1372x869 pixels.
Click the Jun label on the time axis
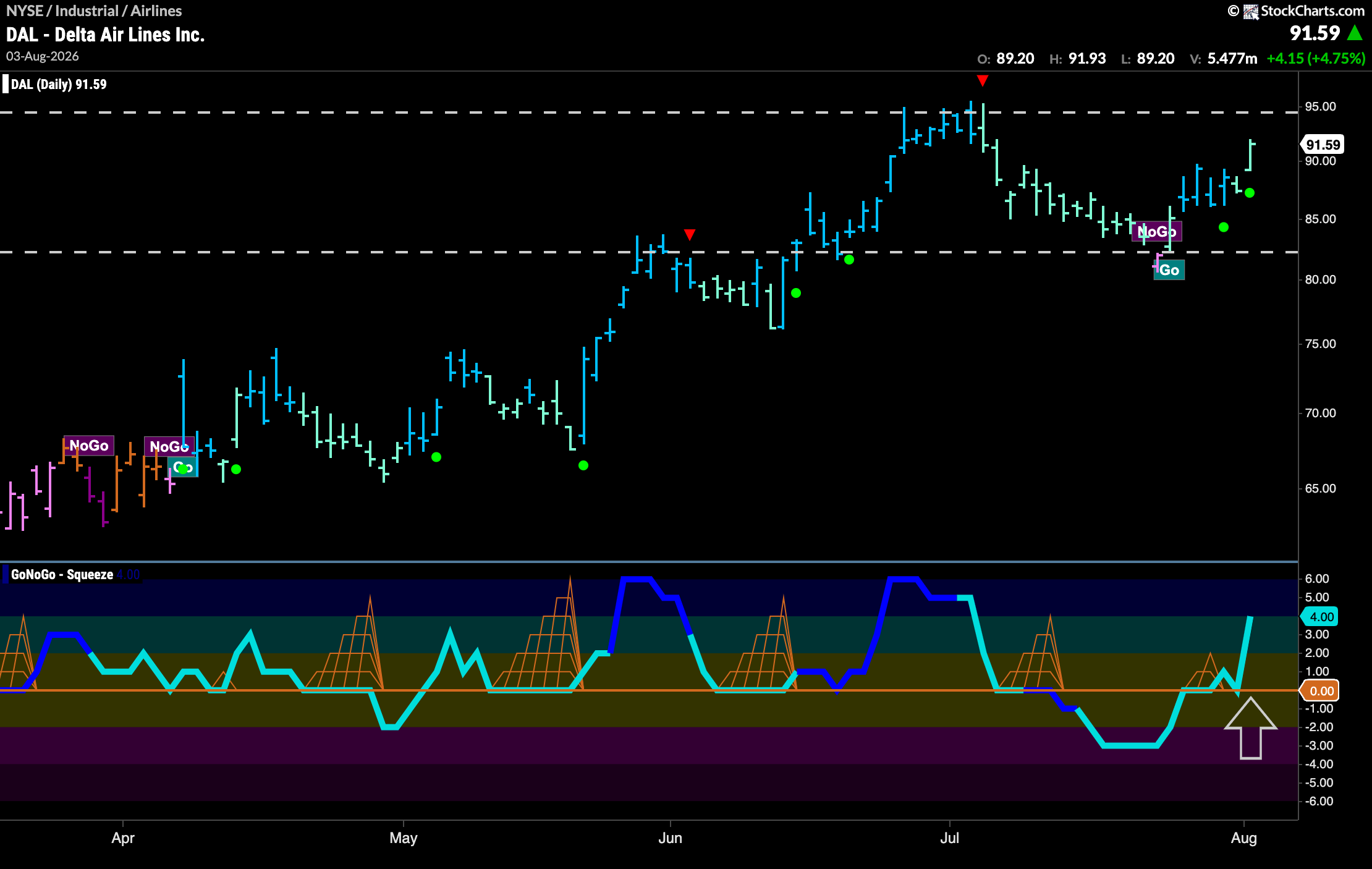pos(671,838)
